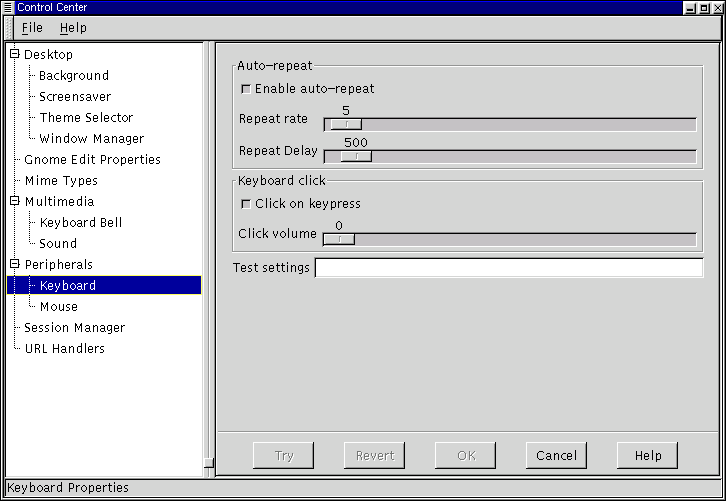Viewport: 726px width, 501px height.
Task: Open the Help menu
Action: point(73,28)
